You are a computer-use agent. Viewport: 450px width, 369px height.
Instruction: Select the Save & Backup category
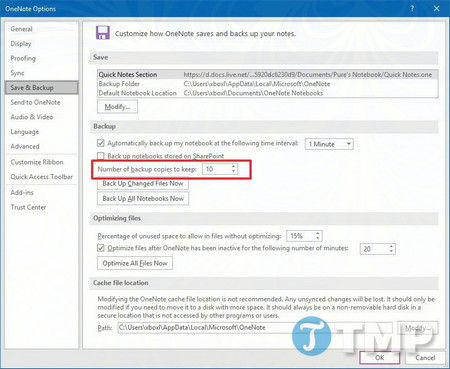(42, 88)
